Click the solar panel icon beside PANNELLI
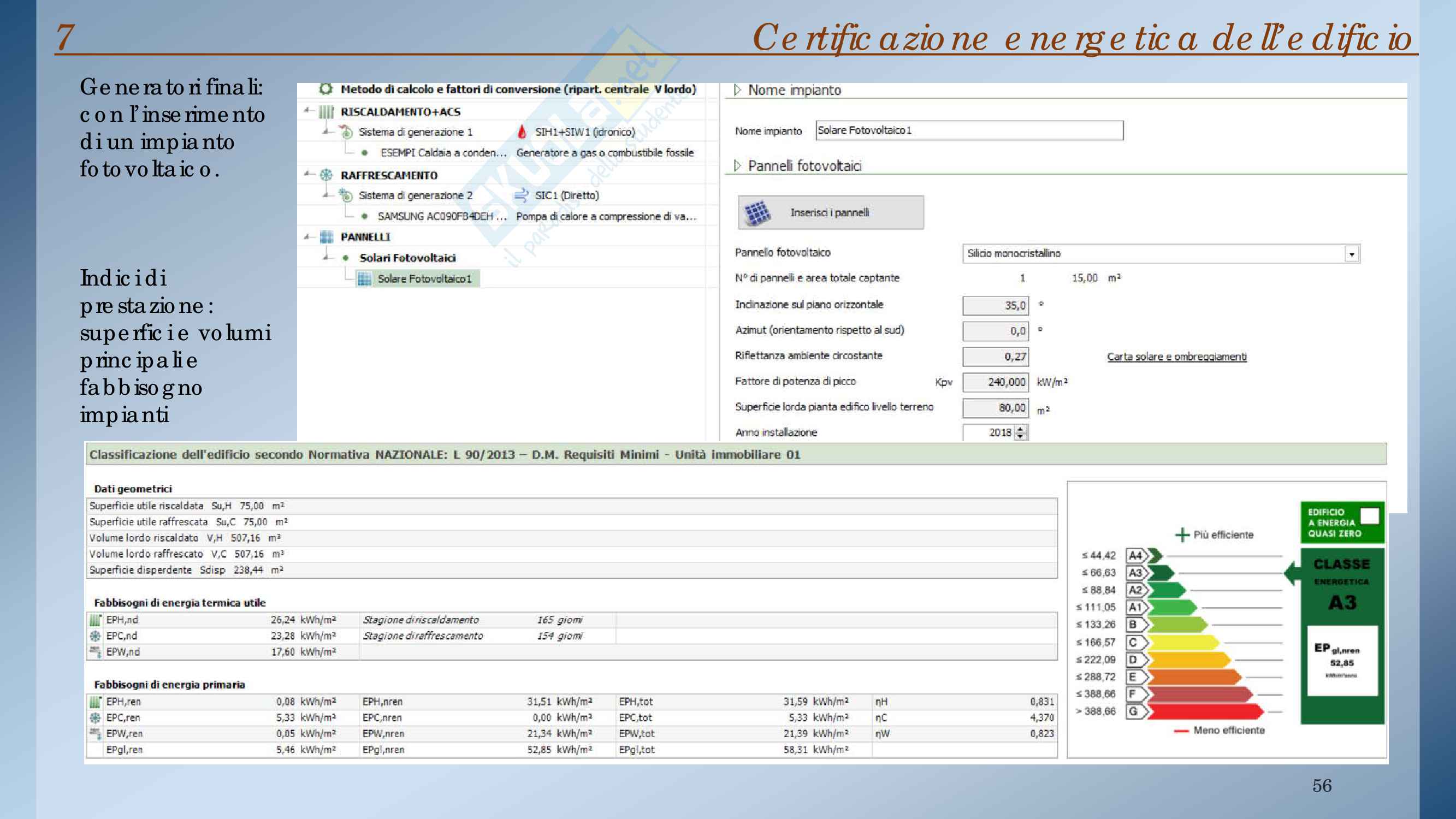Viewport: 1456px width, 819px height. [x=327, y=237]
